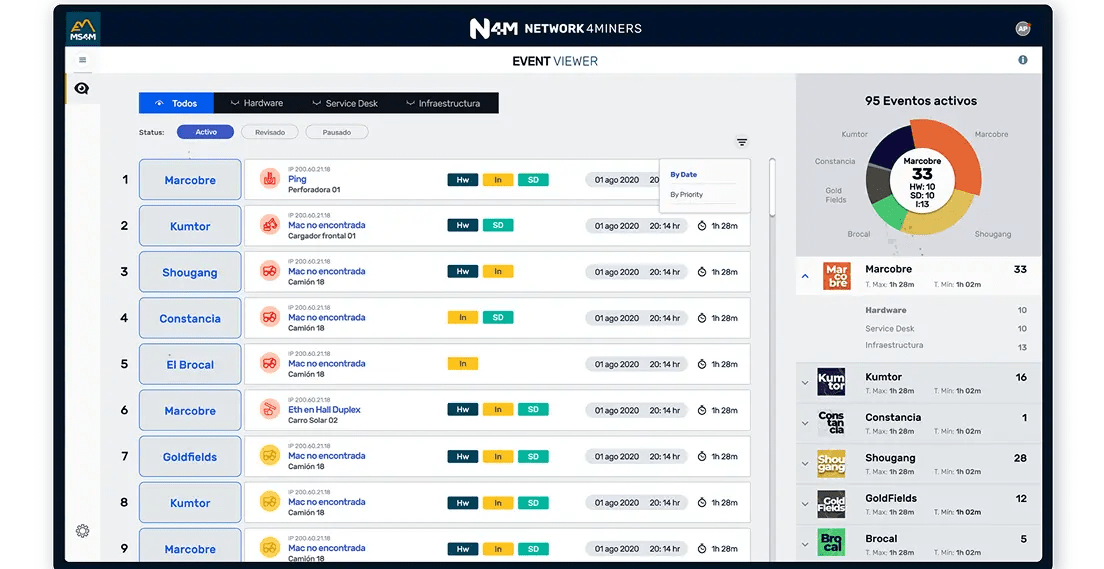Click the Marcobre logo thumbnail
This screenshot has width=1104, height=569.
click(836, 276)
